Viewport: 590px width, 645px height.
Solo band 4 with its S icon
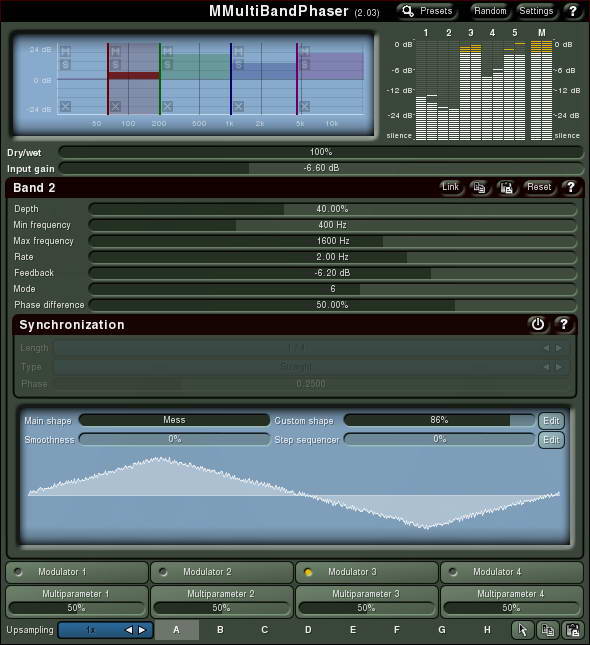pos(239,65)
